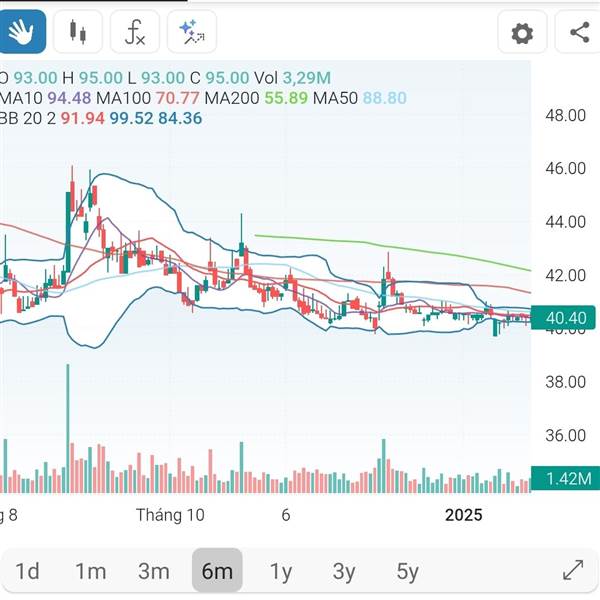Viewport: 600px width, 600px height.
Task: Click MA50 value 88.80
Action: [384, 98]
